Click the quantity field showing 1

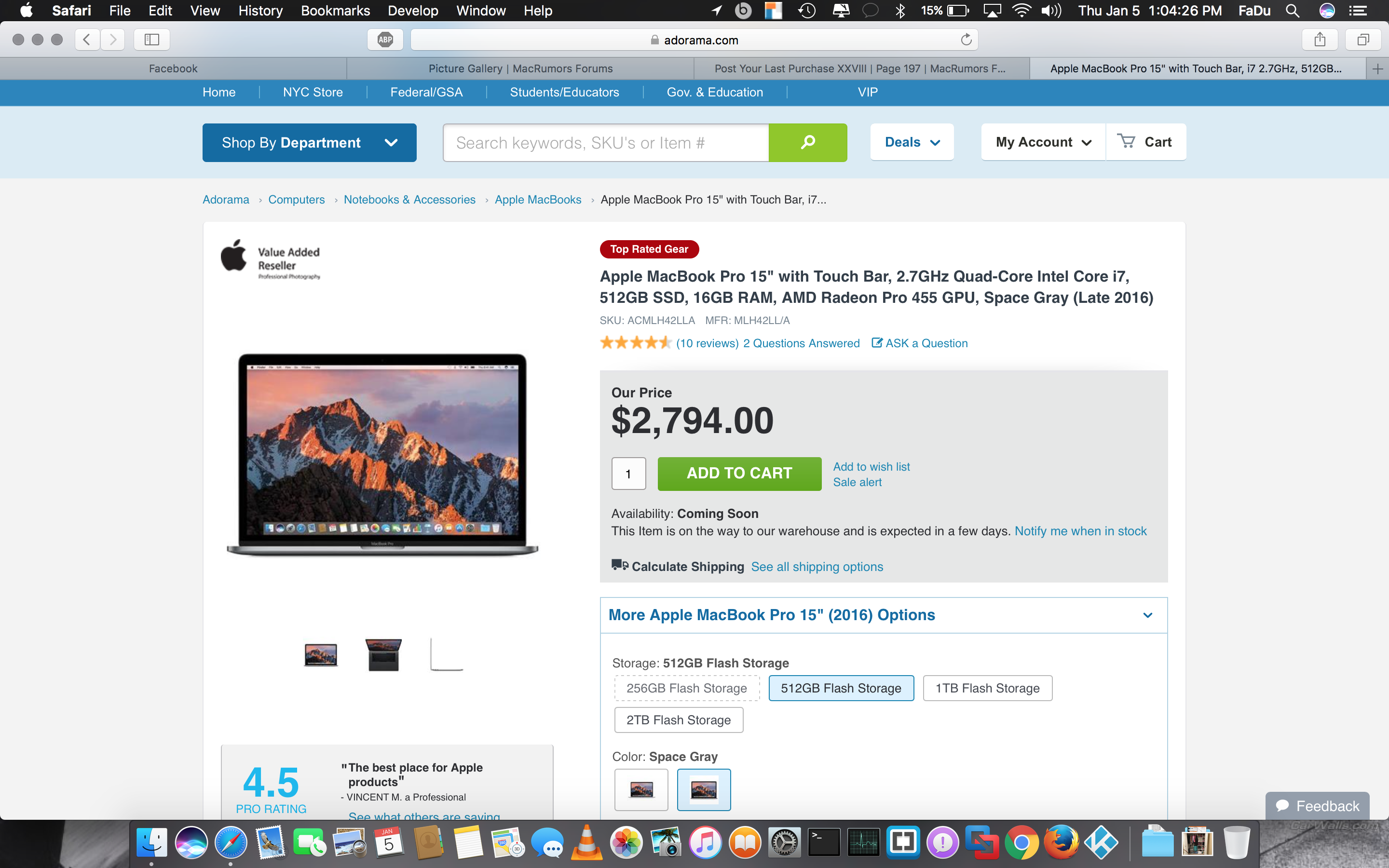tap(628, 474)
